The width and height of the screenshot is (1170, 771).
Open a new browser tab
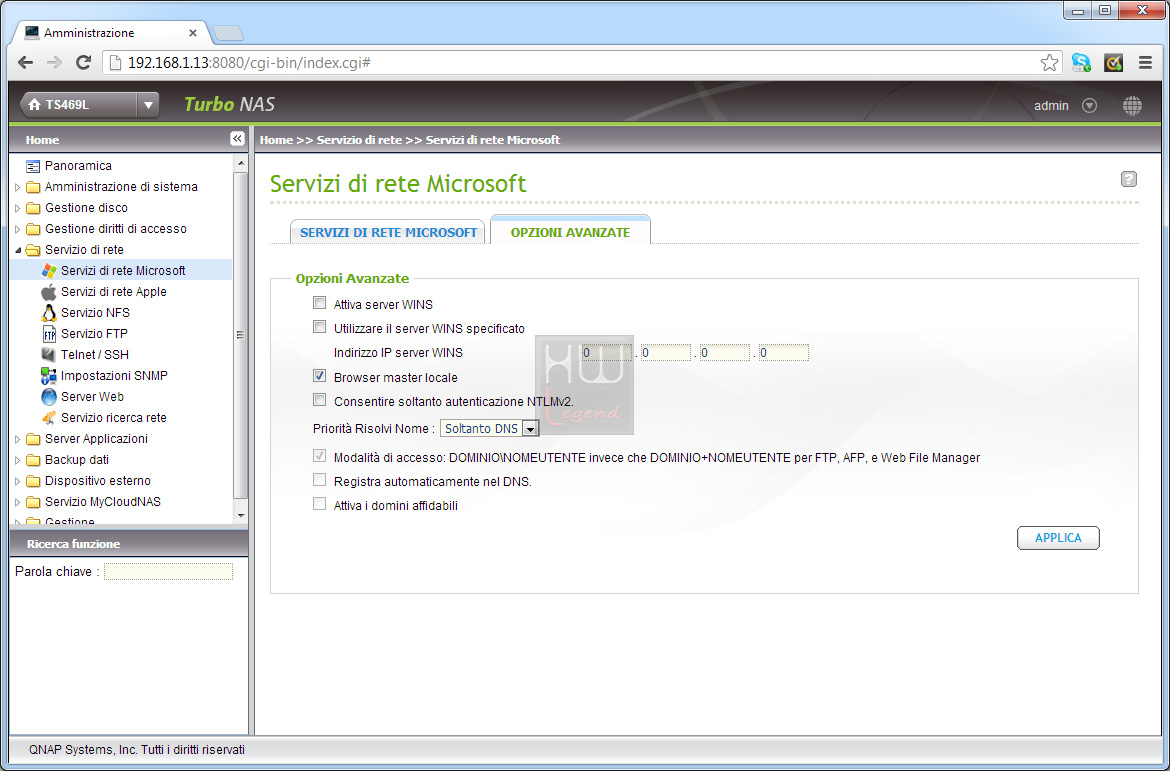(227, 33)
